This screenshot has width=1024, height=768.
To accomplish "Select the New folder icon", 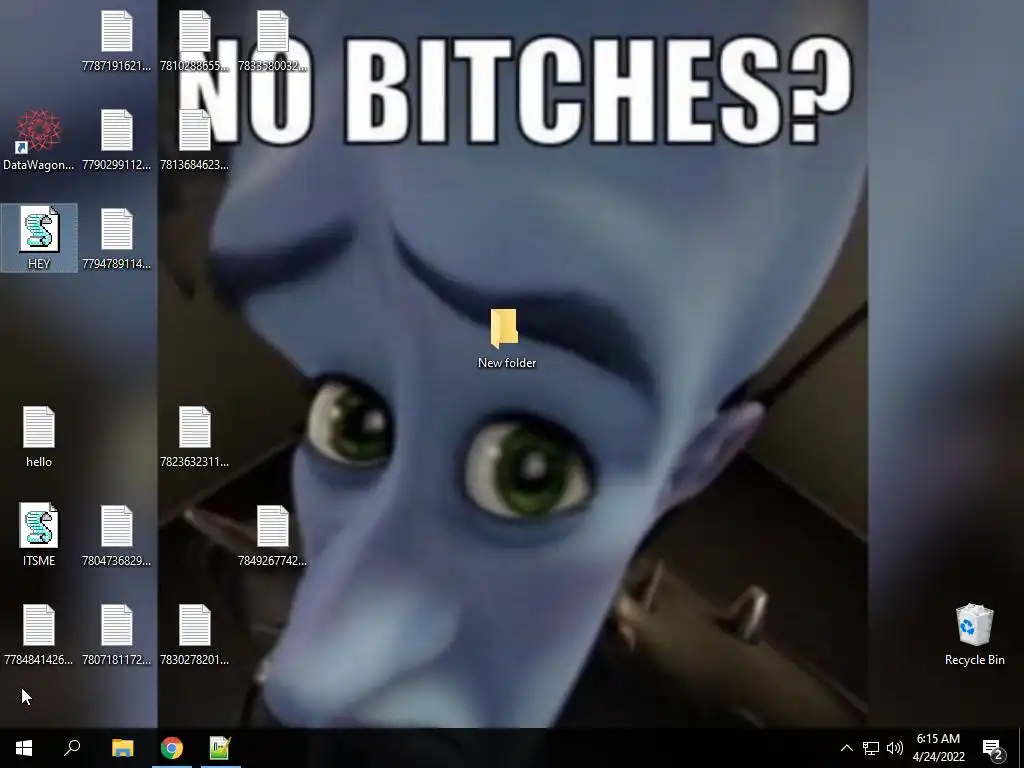I will (x=504, y=328).
